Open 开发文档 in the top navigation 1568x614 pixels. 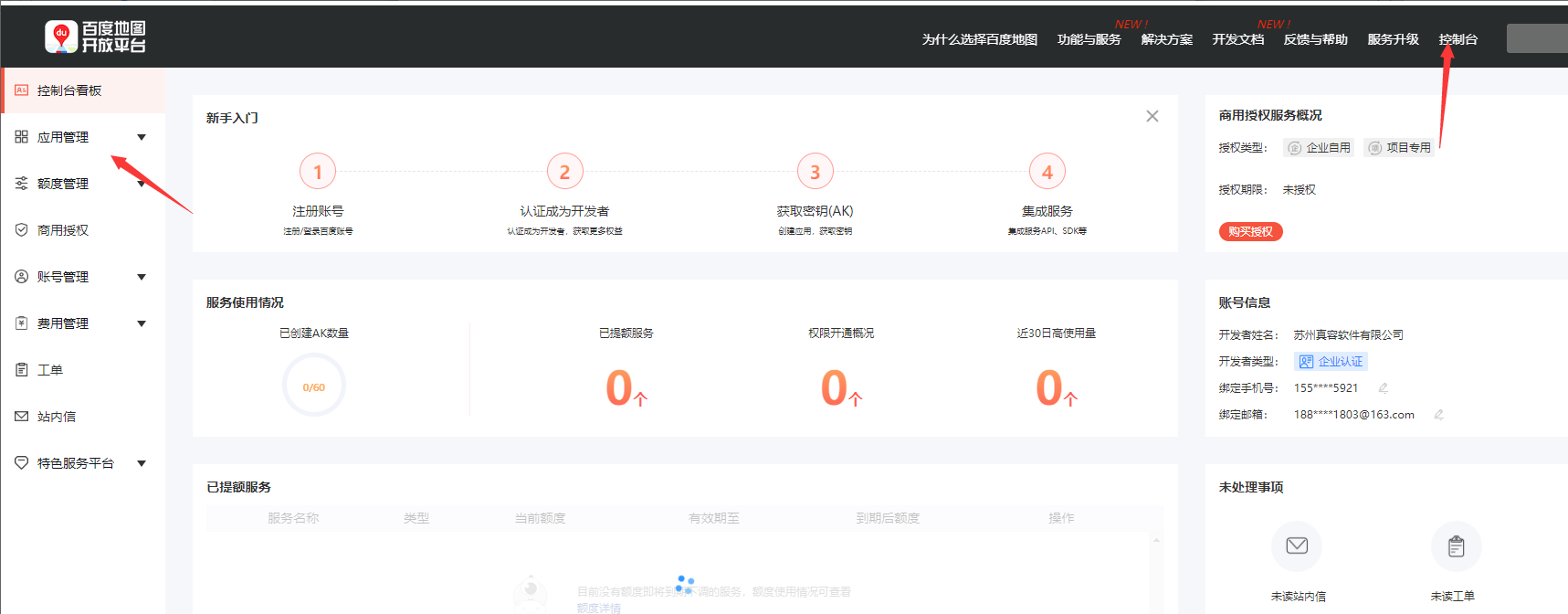pyautogui.click(x=1237, y=39)
